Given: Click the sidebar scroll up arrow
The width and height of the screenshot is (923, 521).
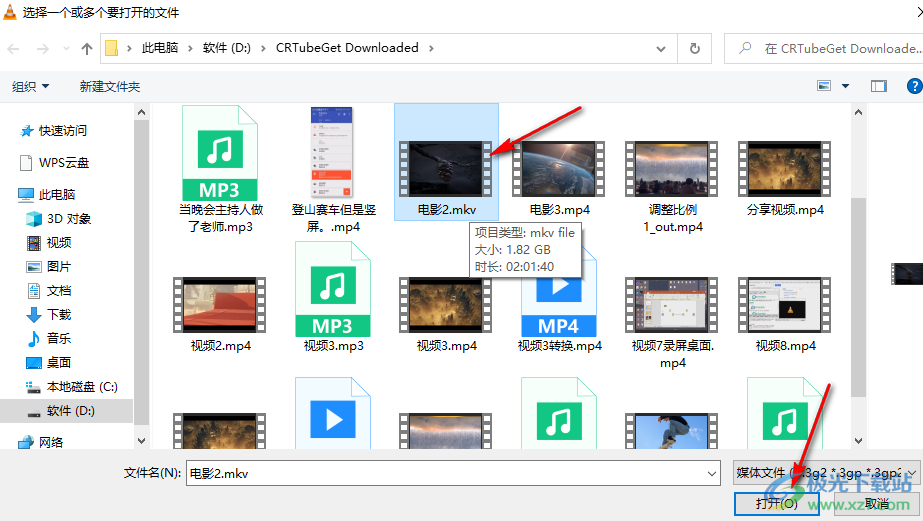Looking at the screenshot, I should tap(141, 112).
